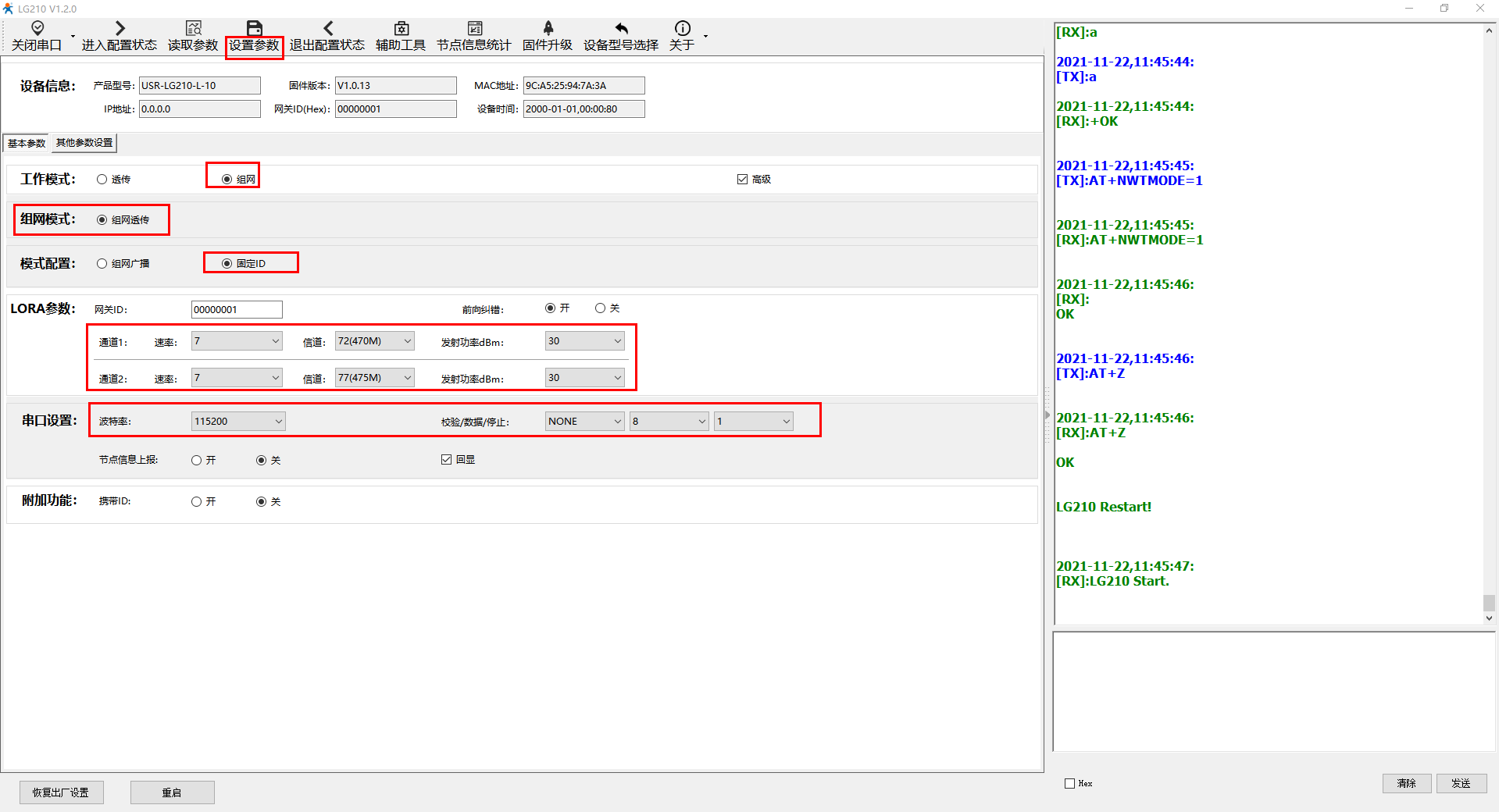Screen dimensions: 1499x812
Task: Select the 透传 work mode radio button
Action: pyautogui.click(x=102, y=180)
